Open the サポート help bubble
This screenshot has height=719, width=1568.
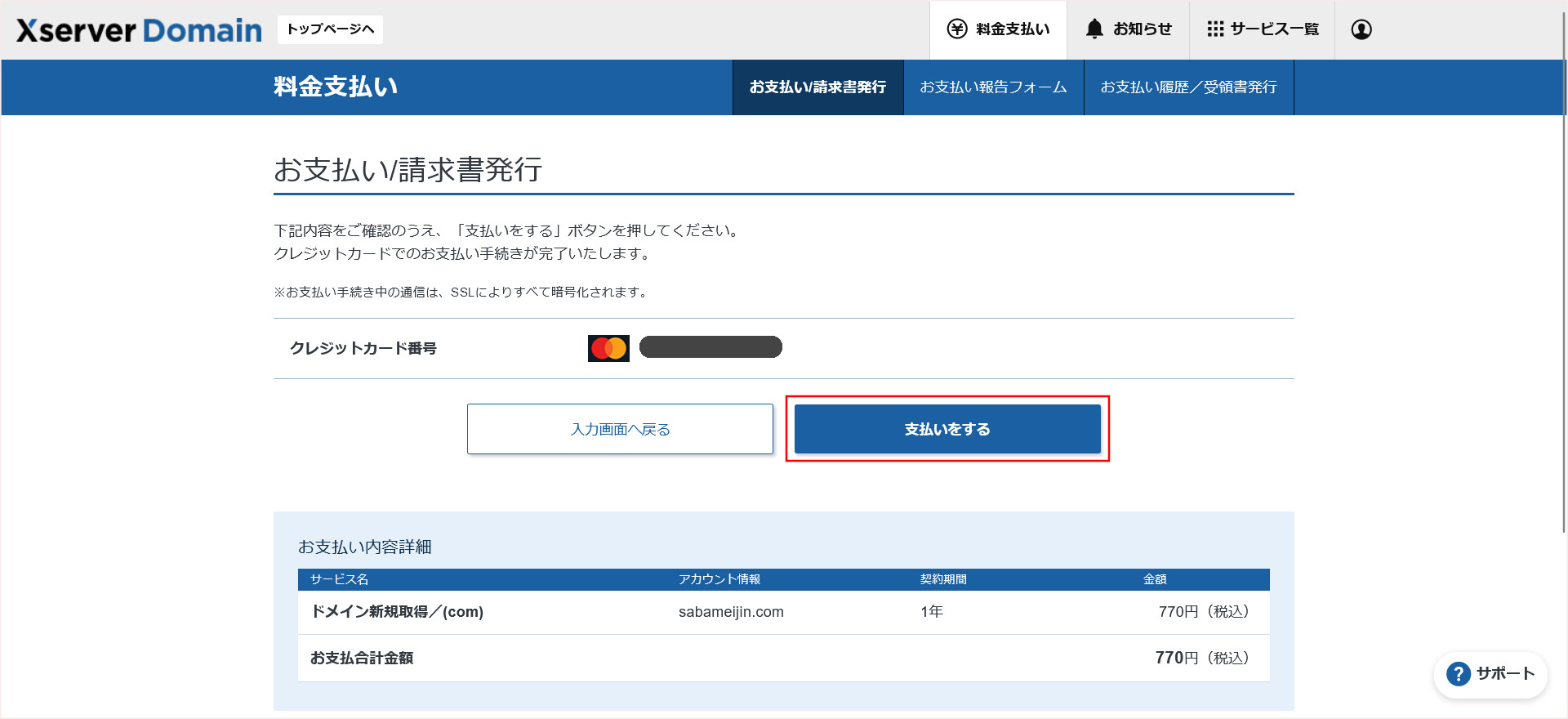[x=1490, y=674]
